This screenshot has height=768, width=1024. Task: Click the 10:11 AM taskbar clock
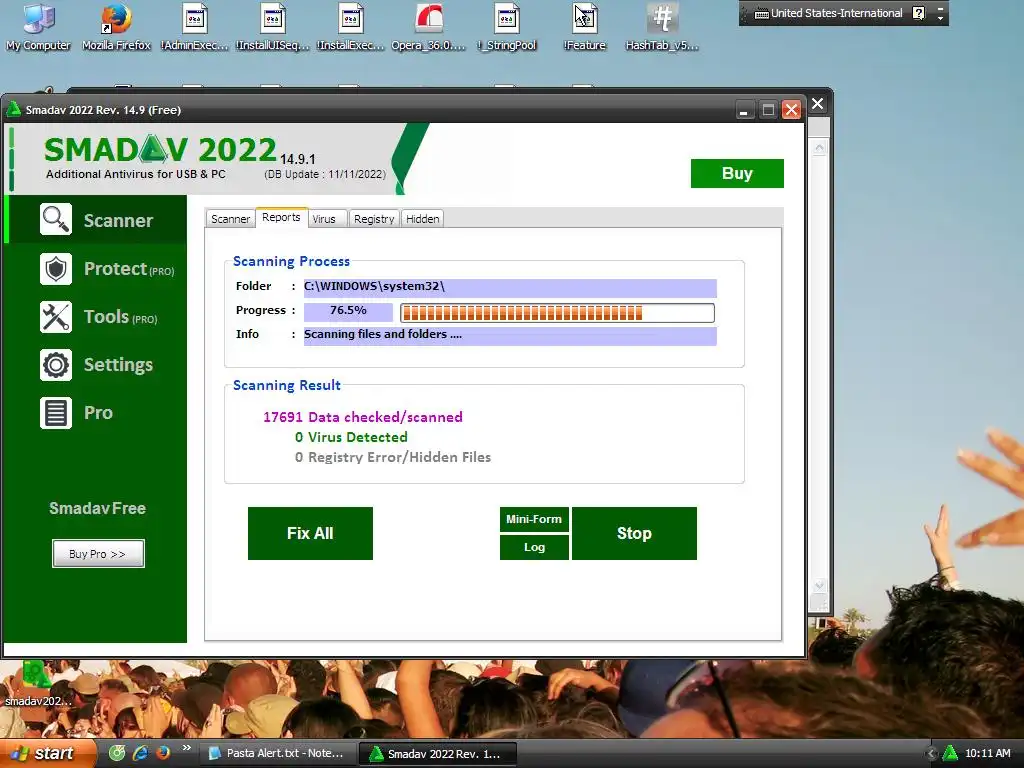[x=987, y=753]
